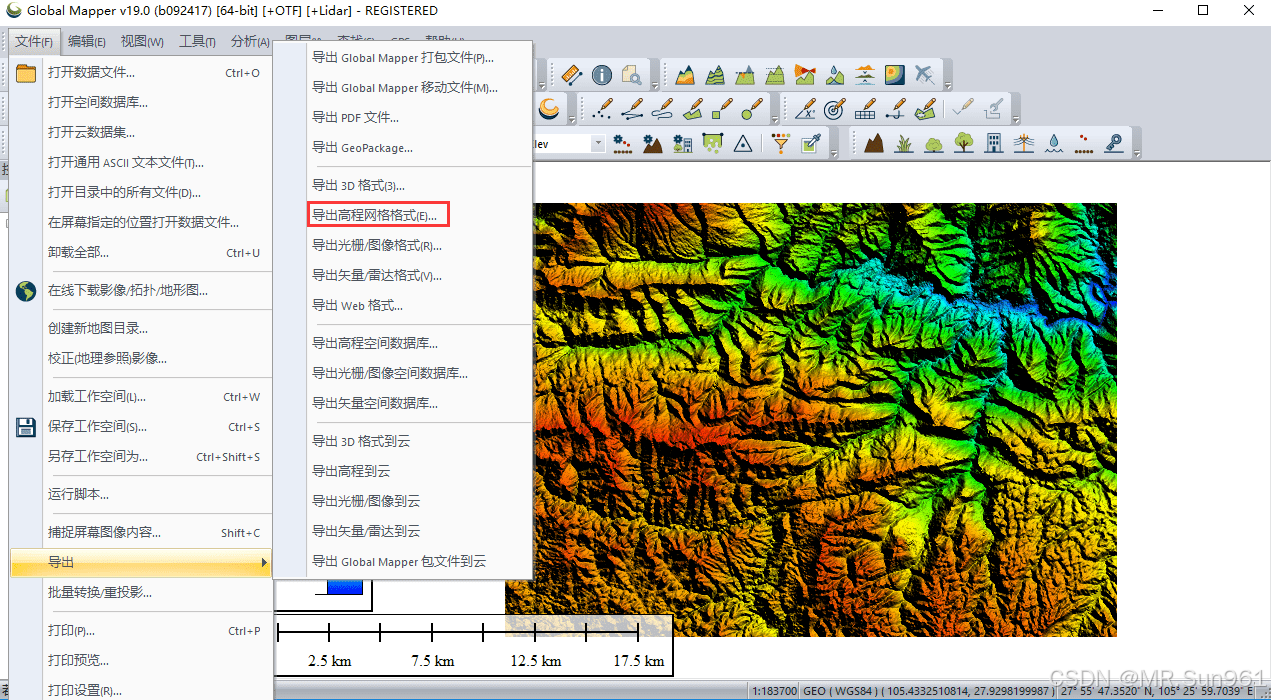Expand the 导出 submenu arrow

pyautogui.click(x=264, y=562)
